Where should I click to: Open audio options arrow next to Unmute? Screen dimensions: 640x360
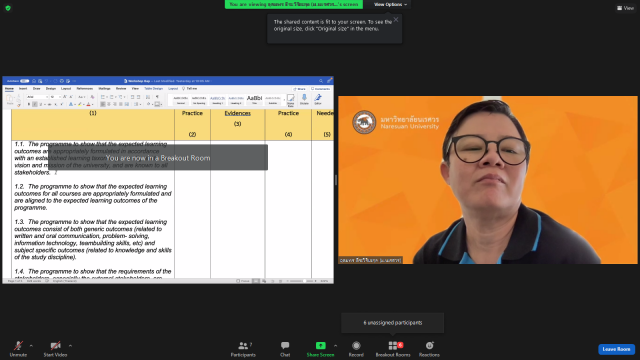click(x=31, y=346)
